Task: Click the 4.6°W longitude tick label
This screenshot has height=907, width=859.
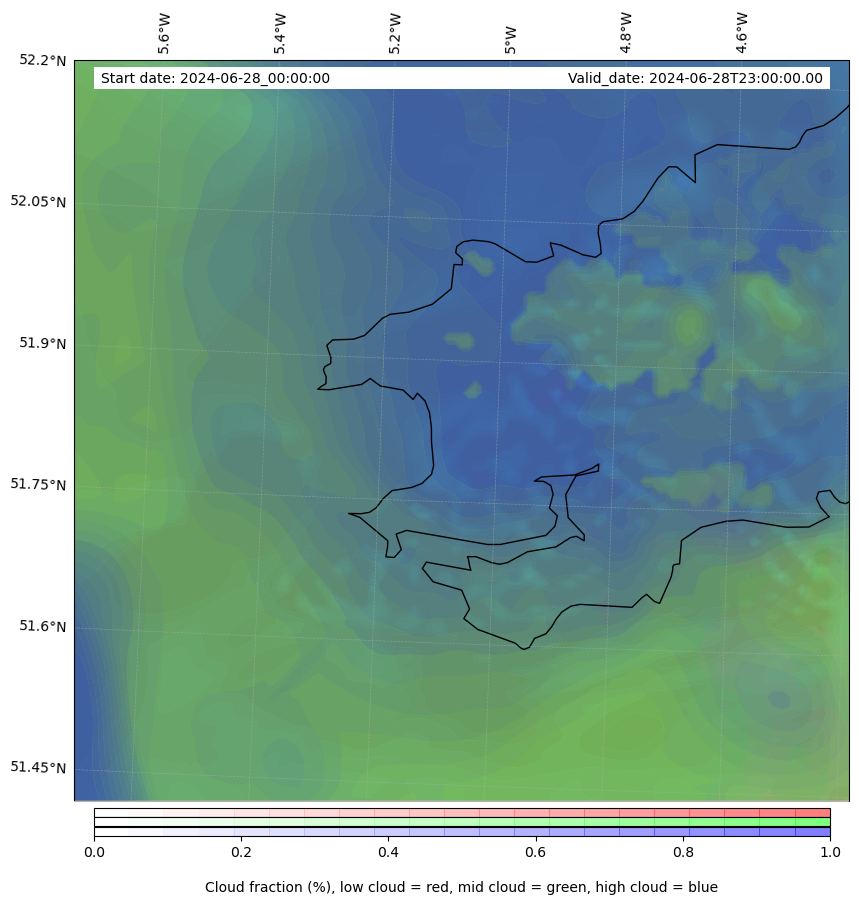Action: [x=741, y=33]
